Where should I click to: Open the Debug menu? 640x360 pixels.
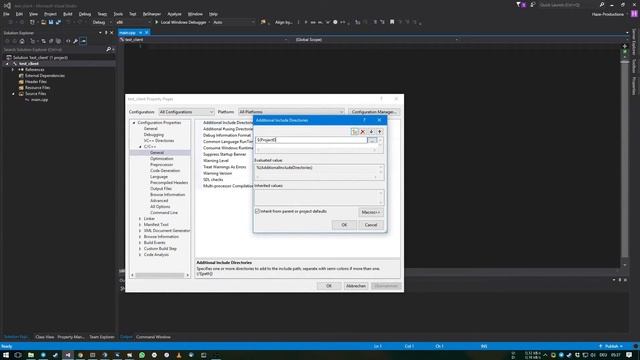click(x=84, y=14)
